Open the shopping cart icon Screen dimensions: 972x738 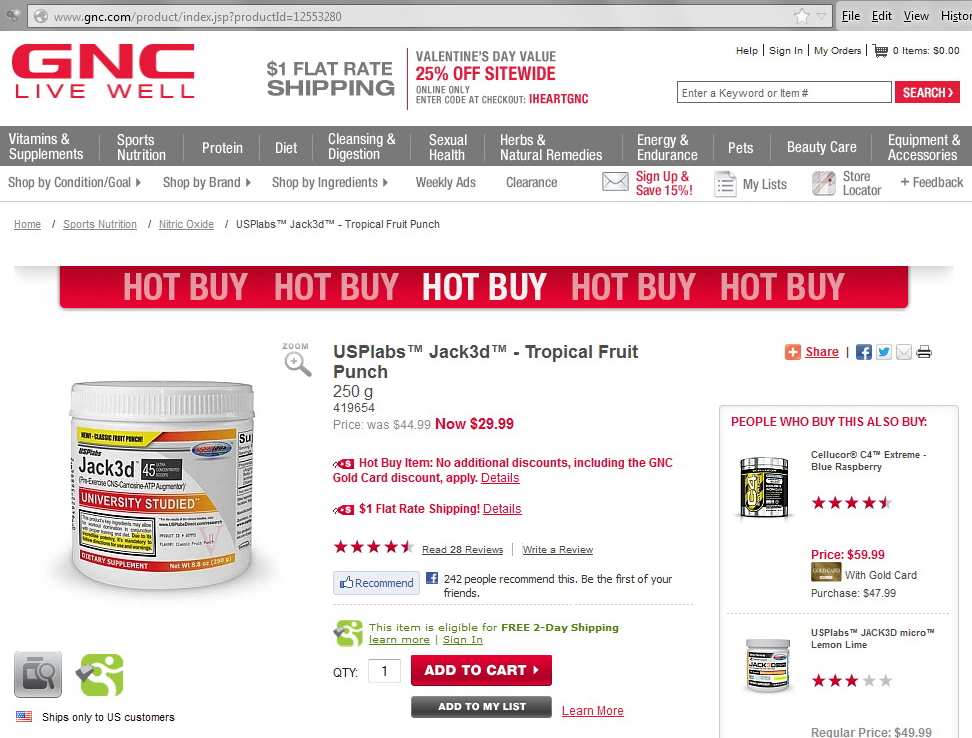(x=880, y=51)
